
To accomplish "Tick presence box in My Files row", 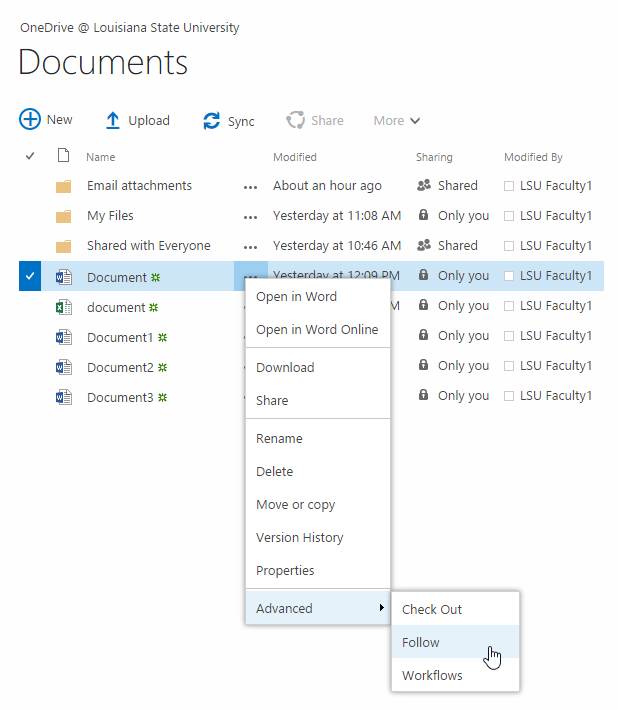I will (509, 216).
